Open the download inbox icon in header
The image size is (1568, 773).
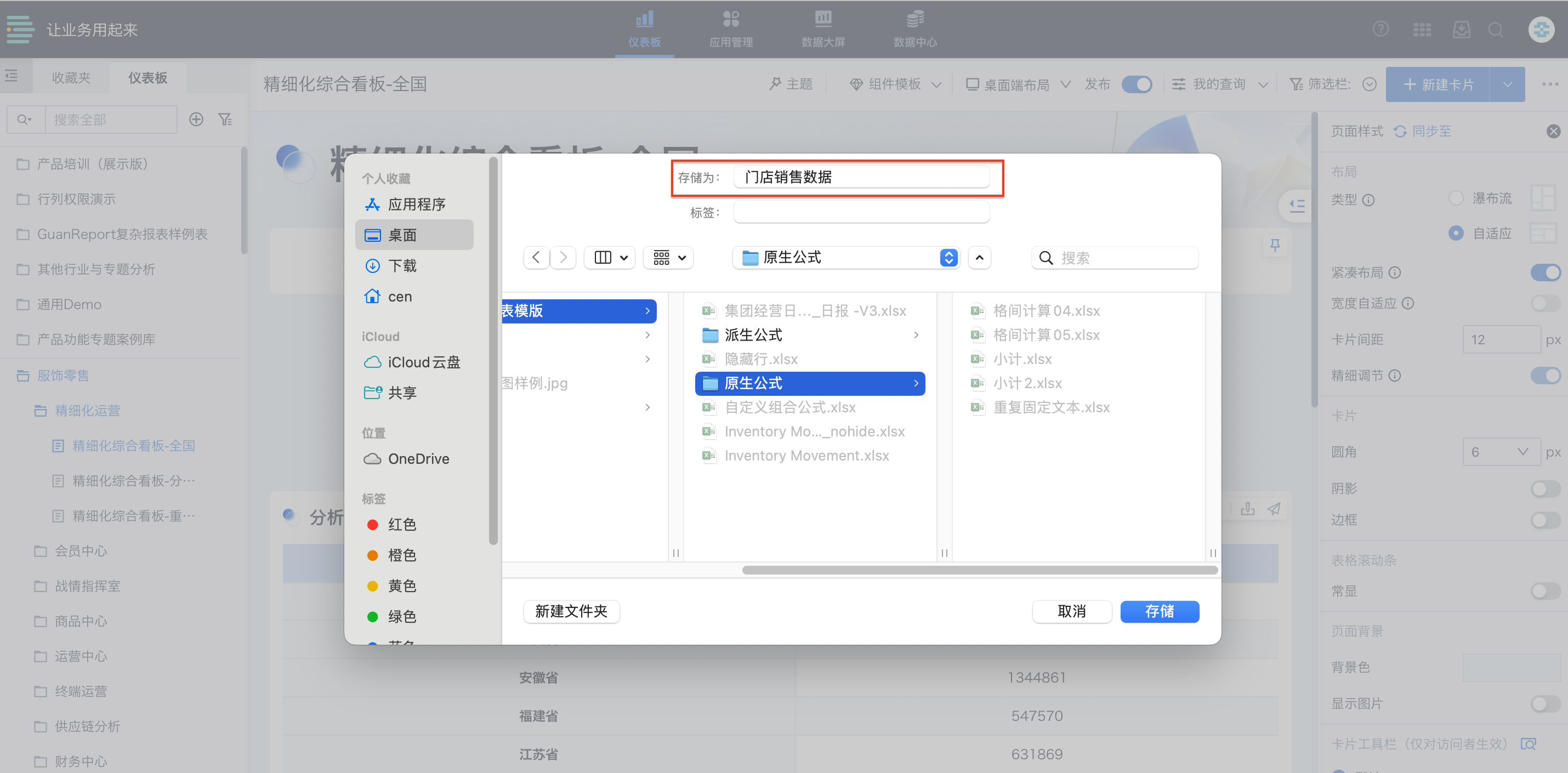pos(1461,29)
